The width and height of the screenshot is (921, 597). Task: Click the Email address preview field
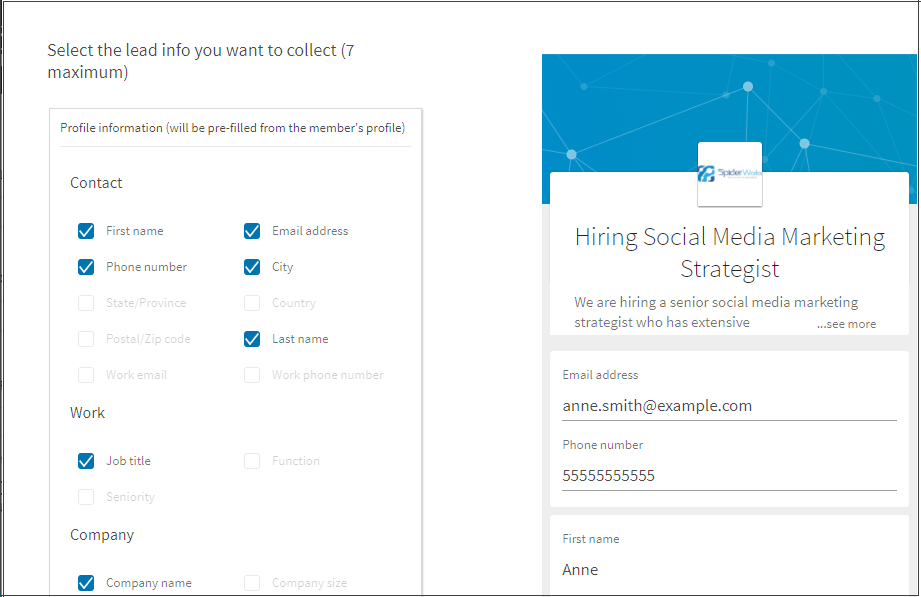(729, 406)
